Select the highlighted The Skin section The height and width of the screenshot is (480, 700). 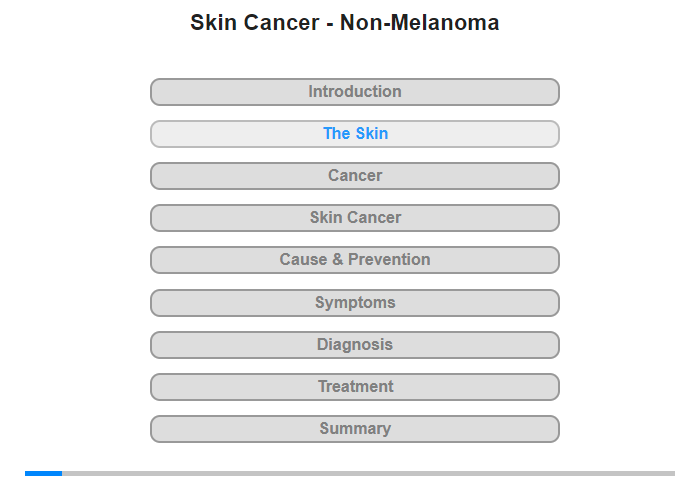354,134
